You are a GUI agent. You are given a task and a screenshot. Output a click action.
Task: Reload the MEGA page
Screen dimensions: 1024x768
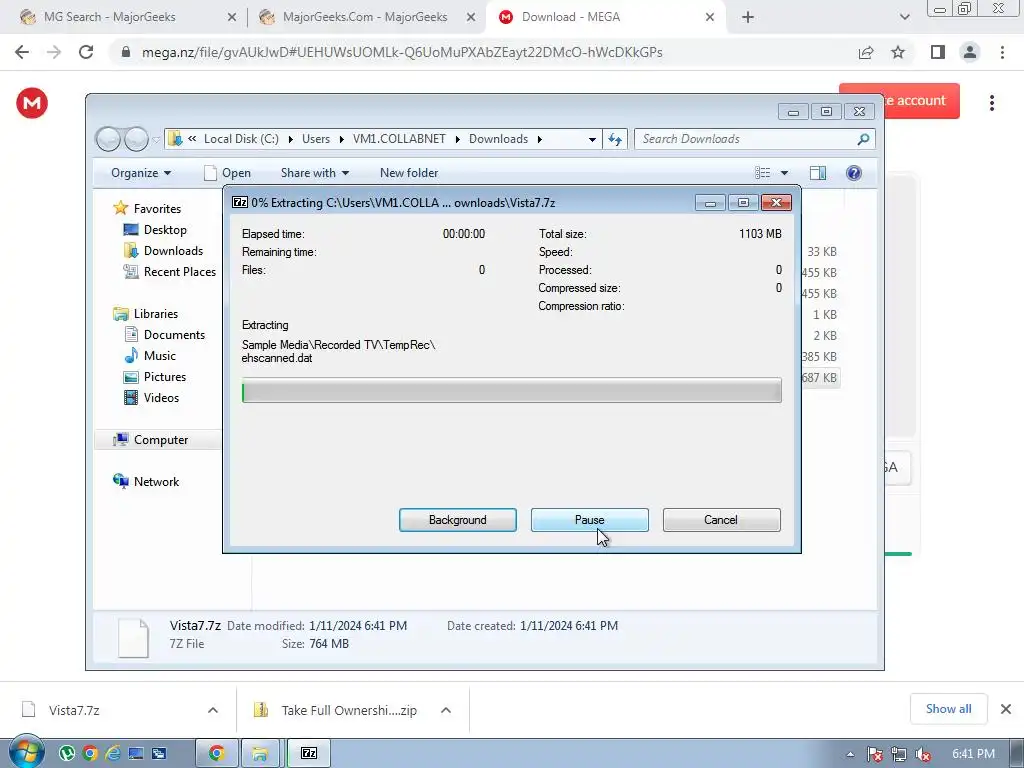pyautogui.click(x=86, y=52)
